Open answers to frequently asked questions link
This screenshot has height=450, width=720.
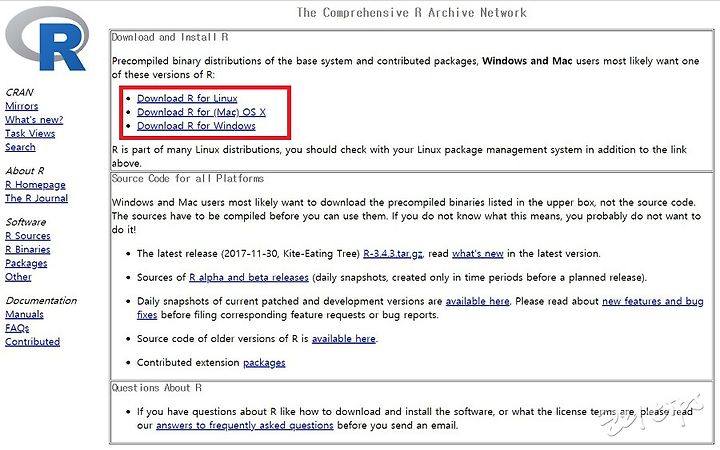pyautogui.click(x=245, y=426)
